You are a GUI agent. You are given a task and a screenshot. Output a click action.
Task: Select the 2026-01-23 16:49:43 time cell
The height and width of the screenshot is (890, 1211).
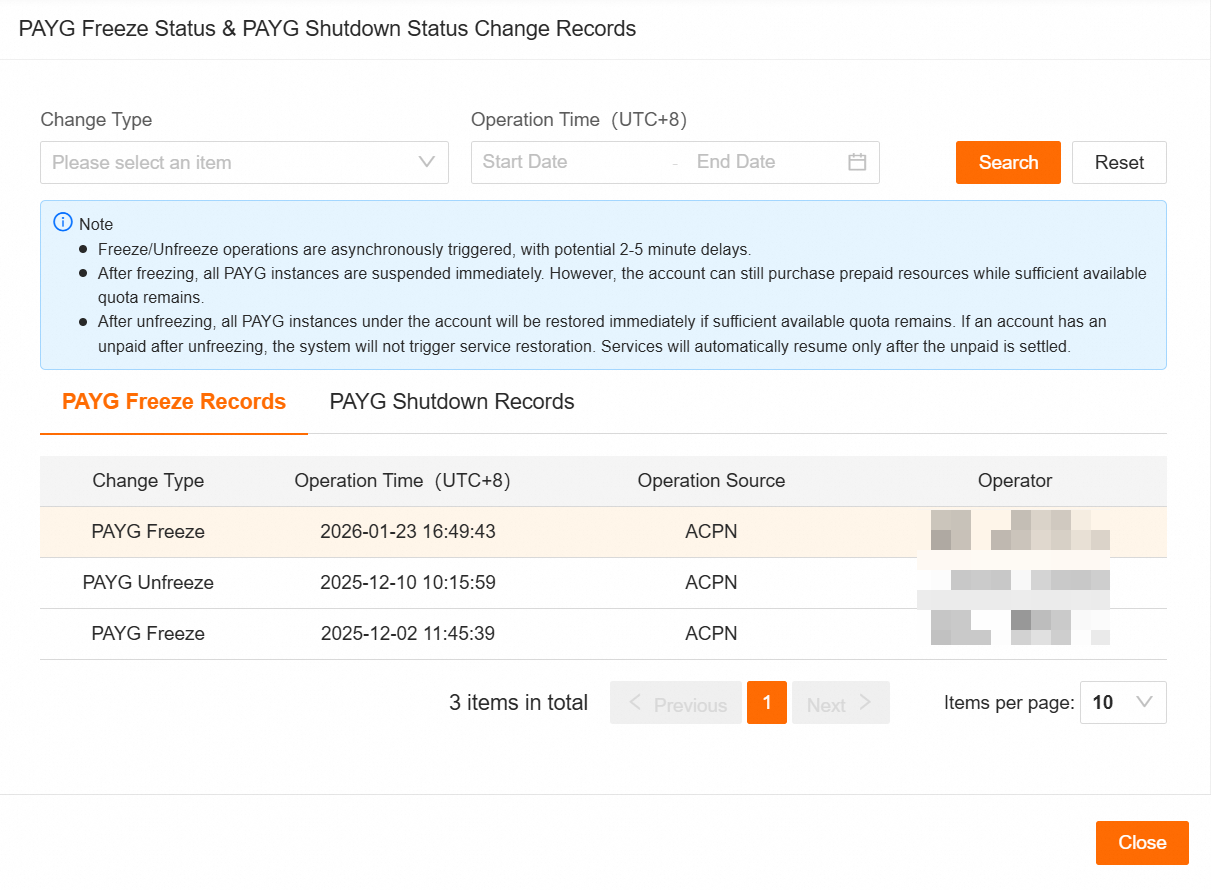click(x=408, y=532)
